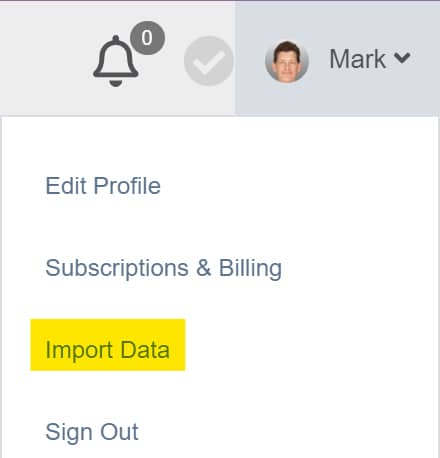Collapse the menu using chevron beside Mark

click(402, 58)
